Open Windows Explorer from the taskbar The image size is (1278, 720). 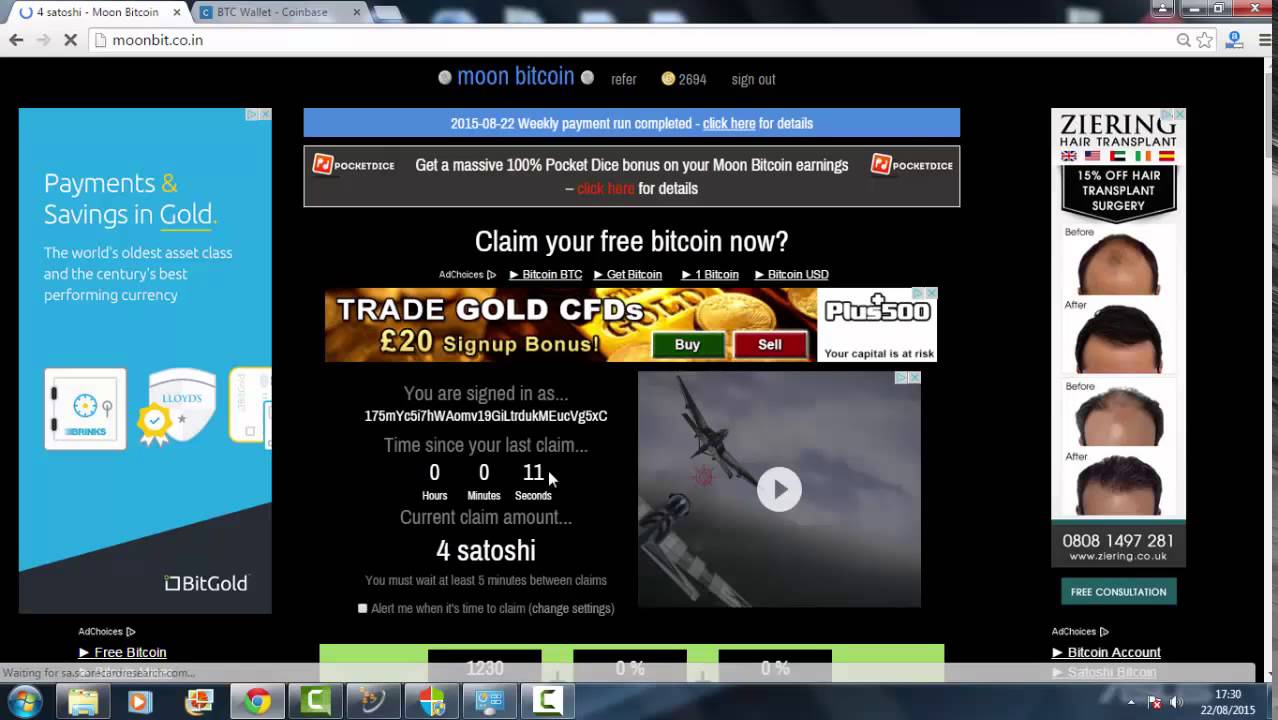coord(83,702)
